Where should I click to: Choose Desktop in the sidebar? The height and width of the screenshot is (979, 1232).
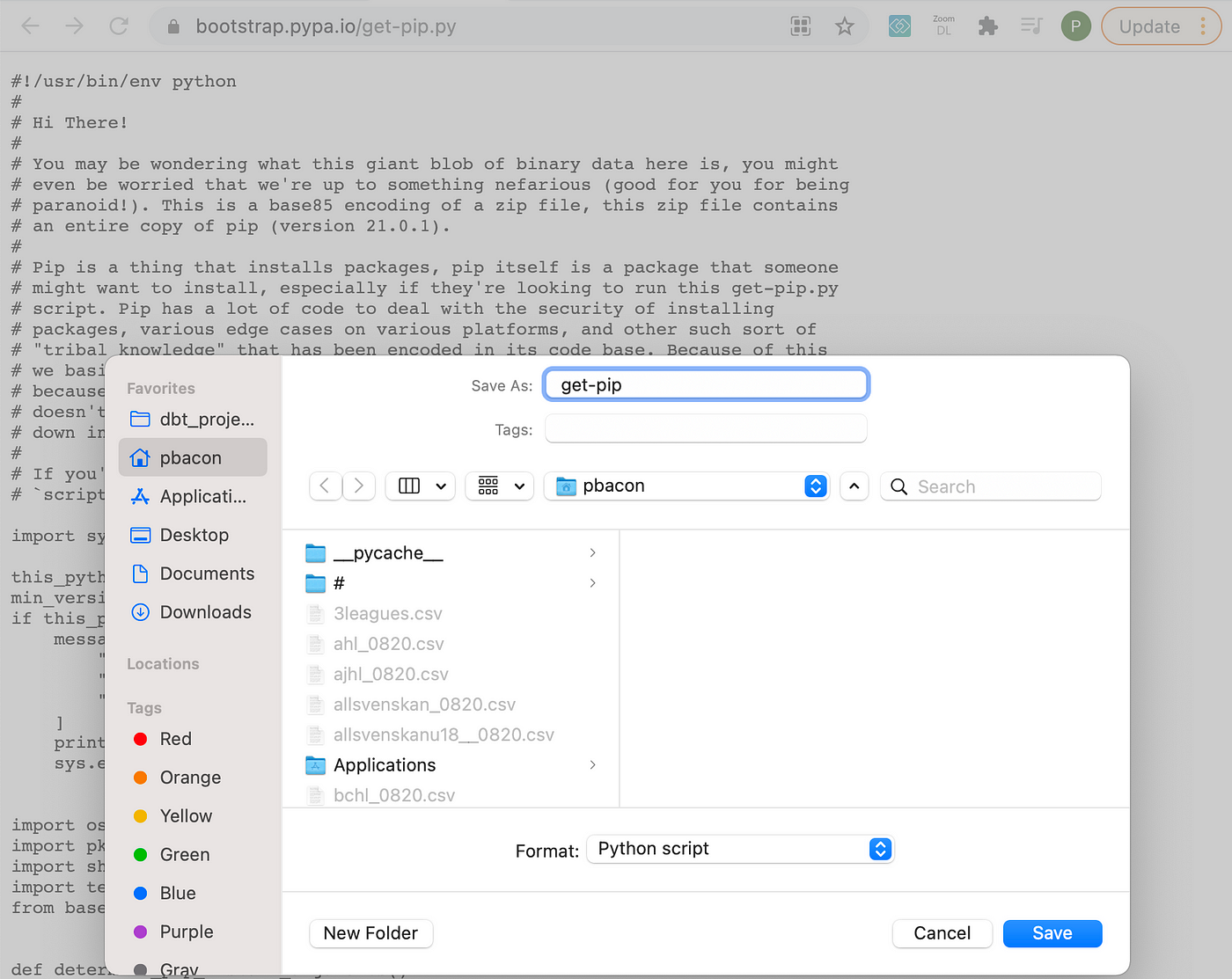(x=193, y=535)
